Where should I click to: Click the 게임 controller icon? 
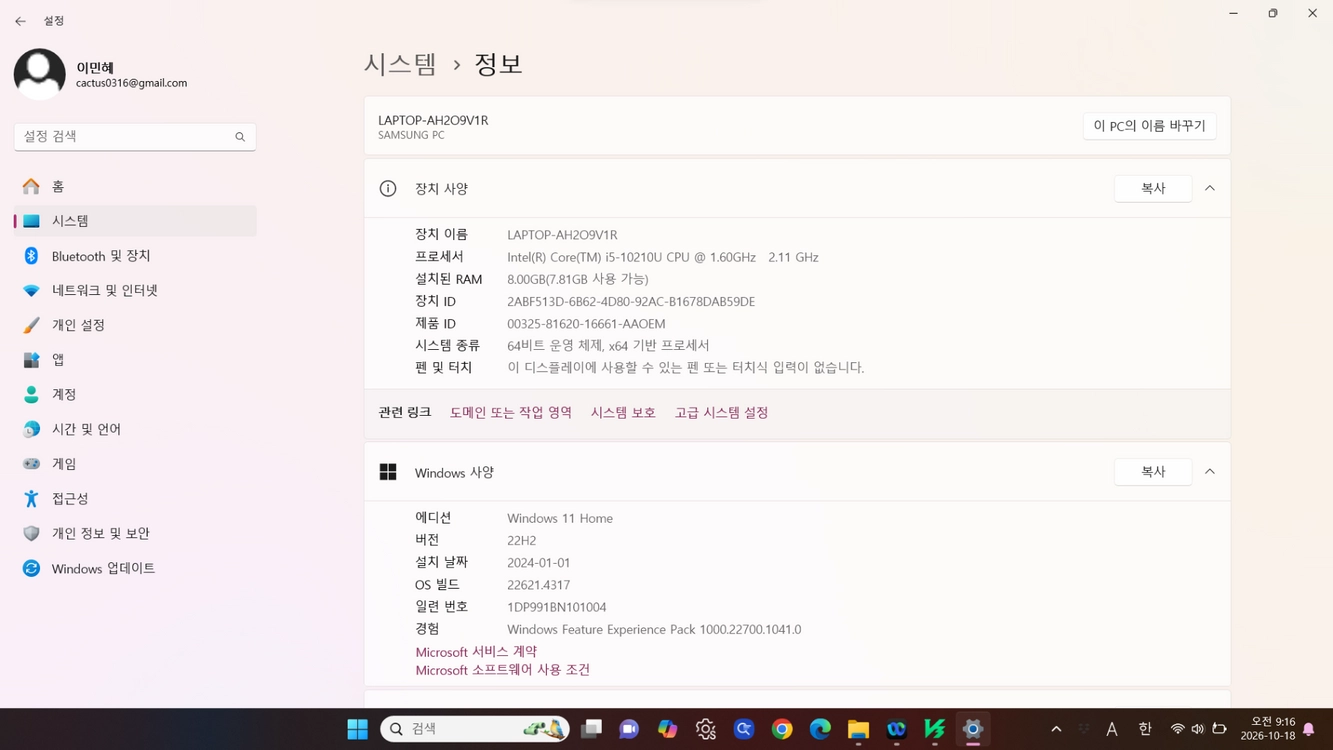coord(32,464)
